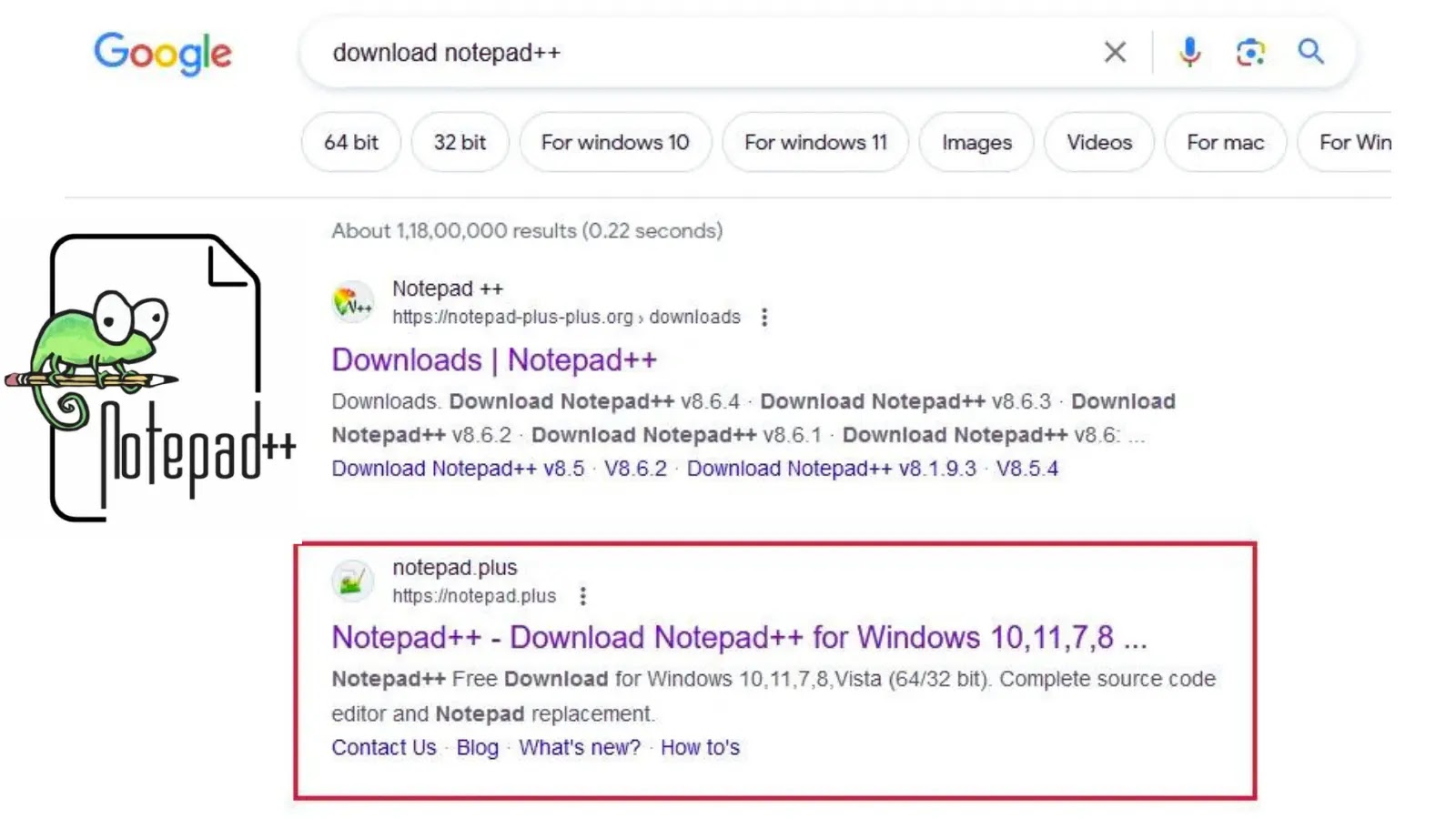Click the Notepad ++ site favicon
Viewport: 1456px width, 819px height.
[353, 302]
